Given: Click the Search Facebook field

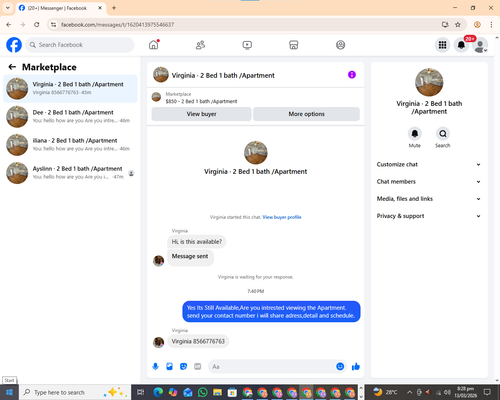Looking at the screenshot, I should 80,45.
